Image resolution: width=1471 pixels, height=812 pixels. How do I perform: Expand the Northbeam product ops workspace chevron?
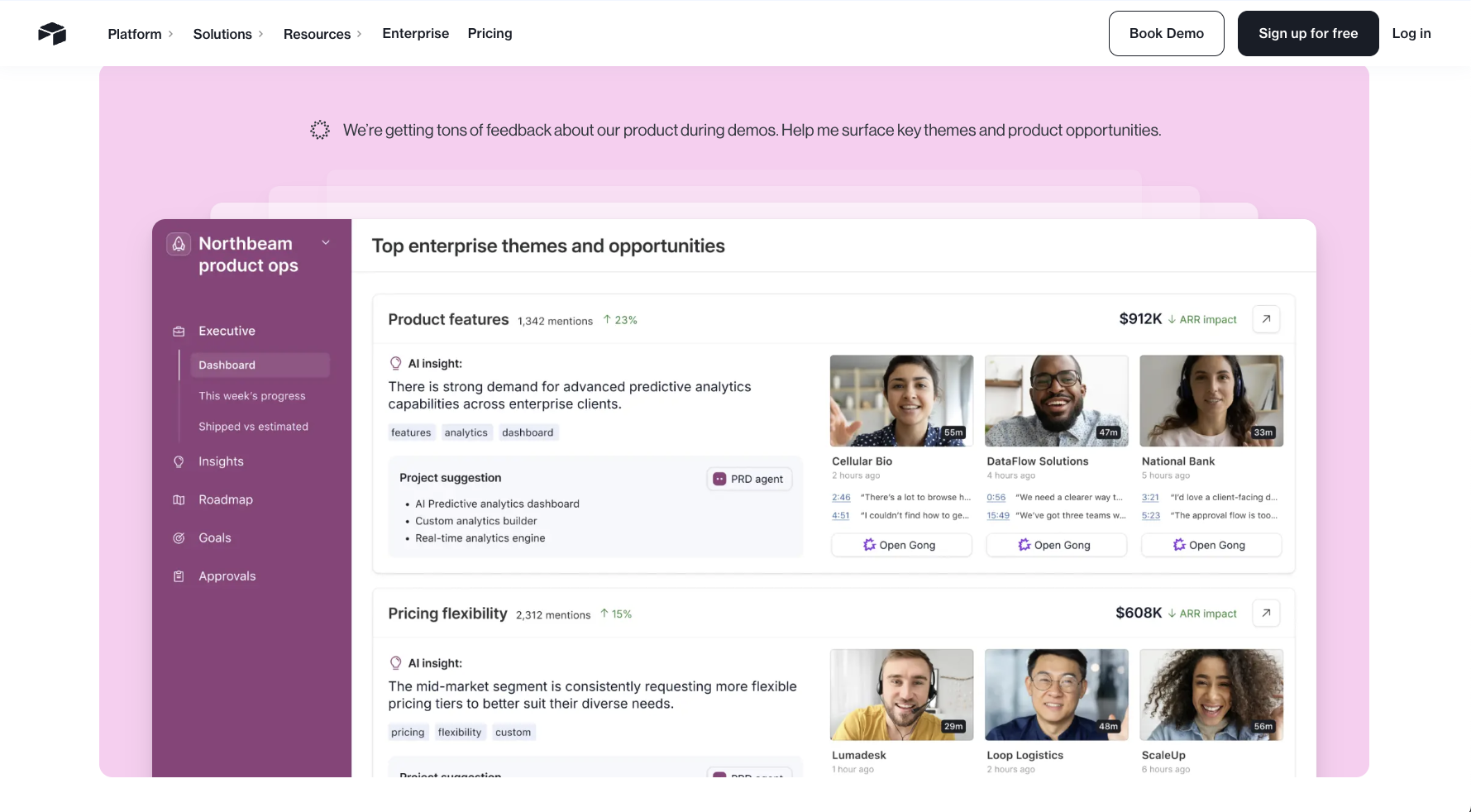click(x=326, y=242)
